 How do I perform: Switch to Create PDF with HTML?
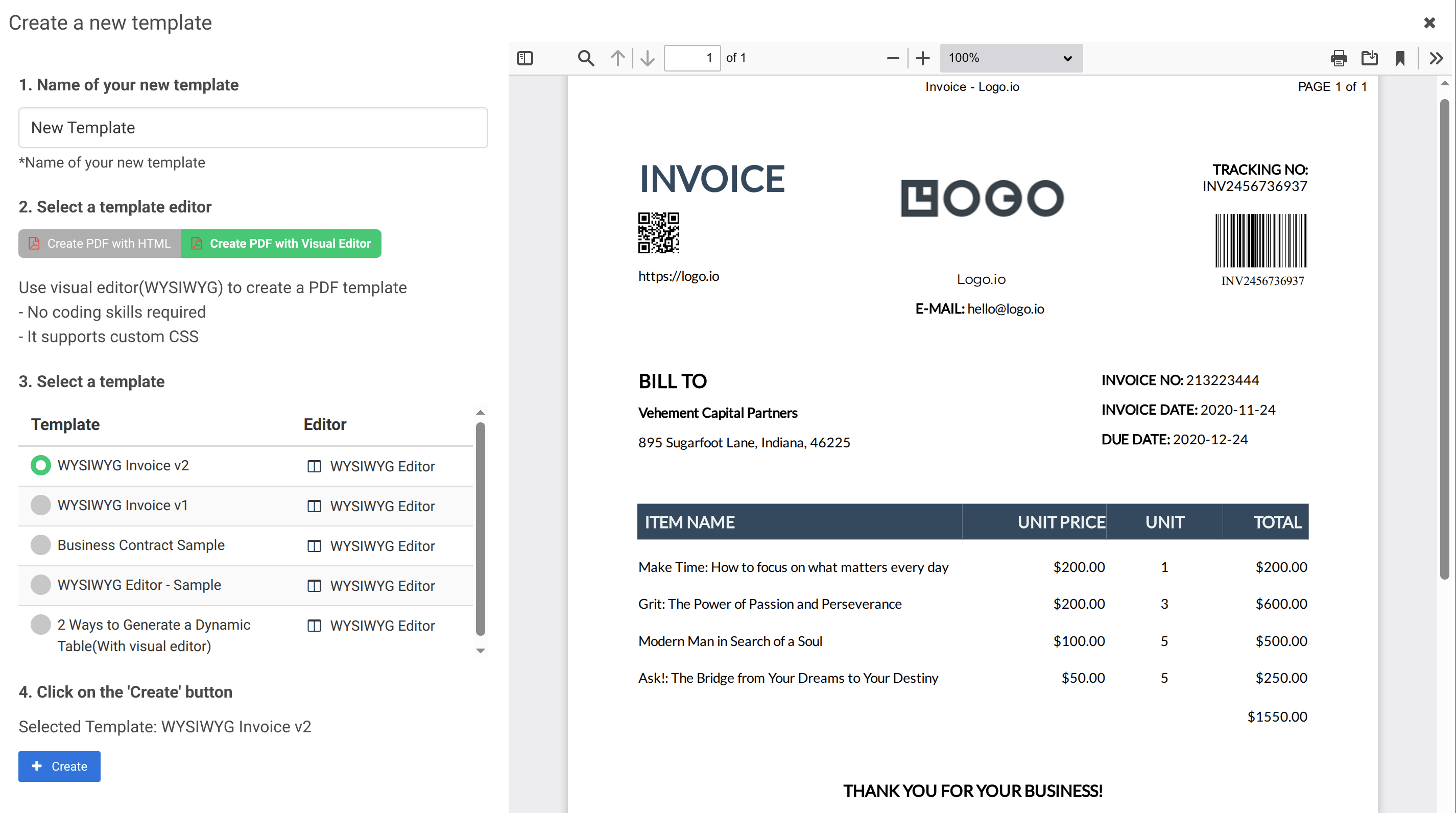click(100, 243)
